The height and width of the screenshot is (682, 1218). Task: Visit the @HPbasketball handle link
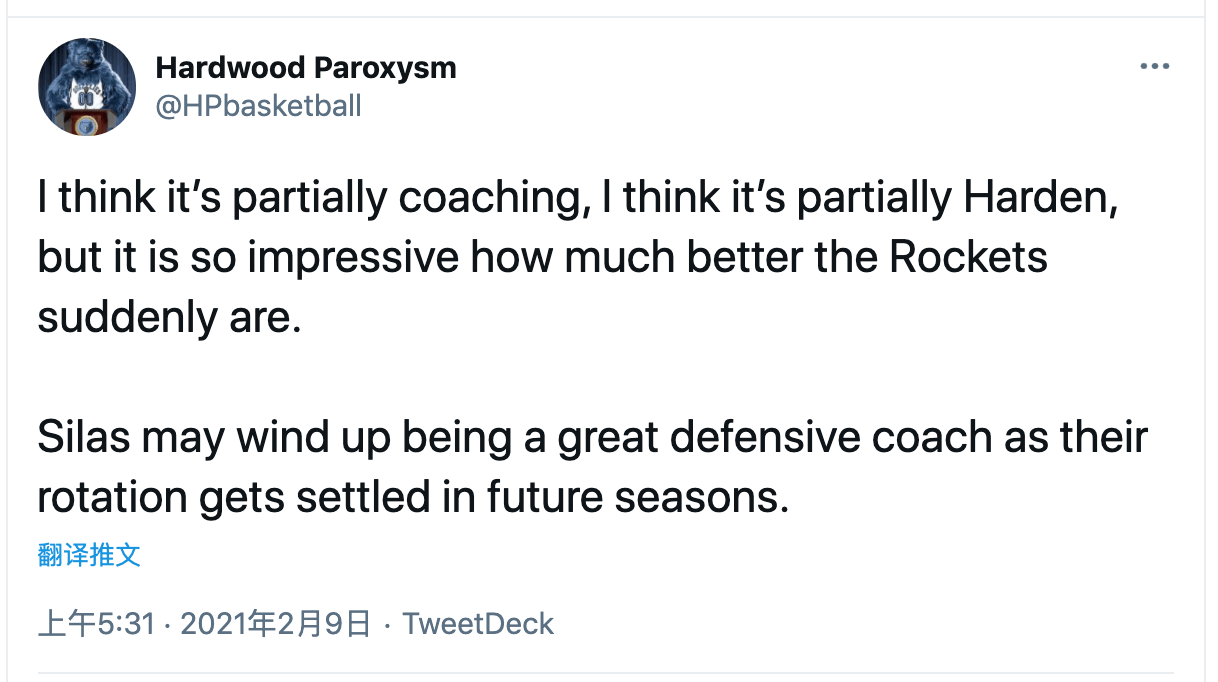[x=259, y=106]
